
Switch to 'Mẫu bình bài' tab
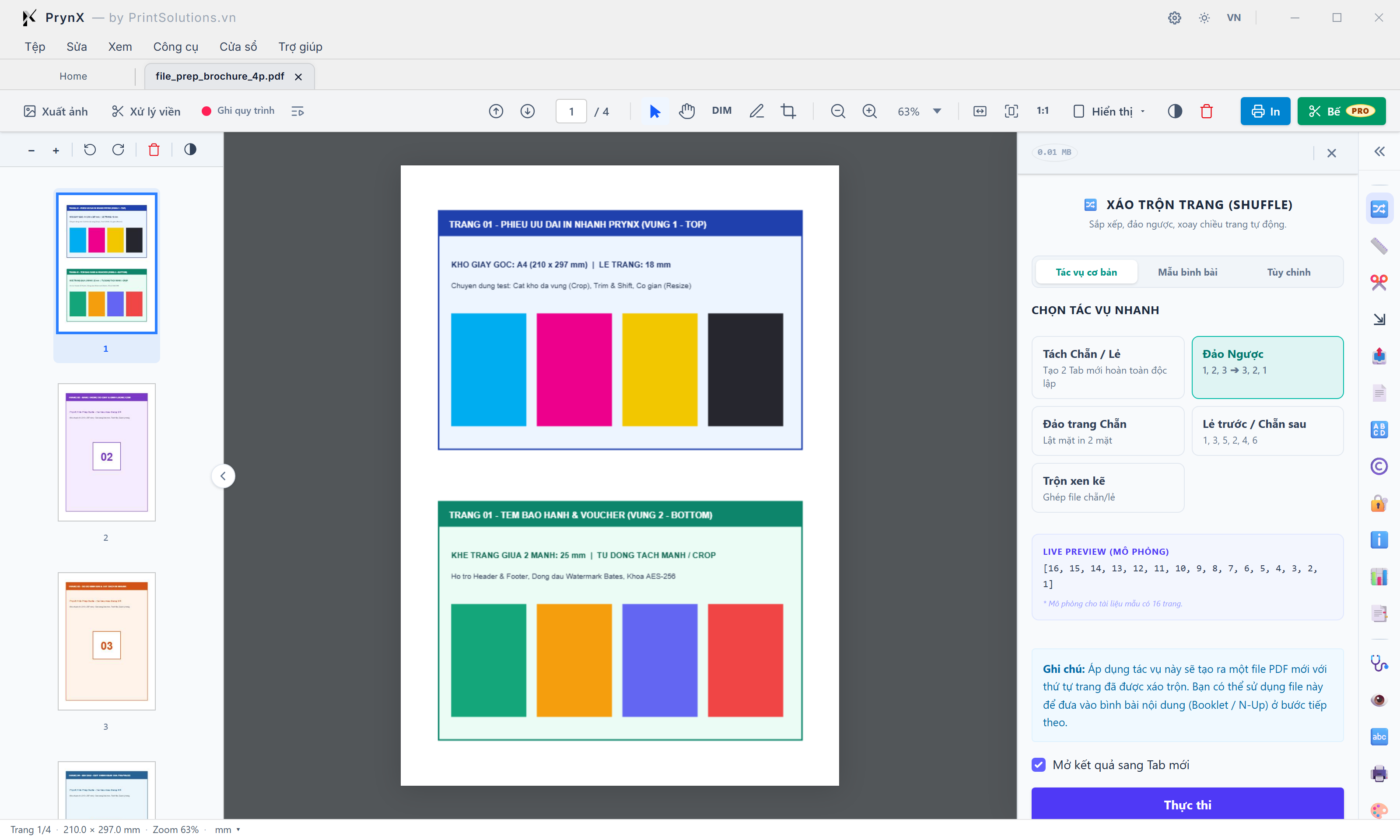point(1187,272)
